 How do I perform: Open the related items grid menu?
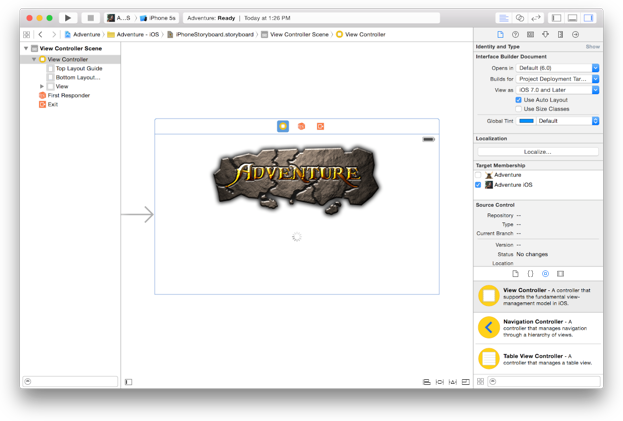coord(27,35)
